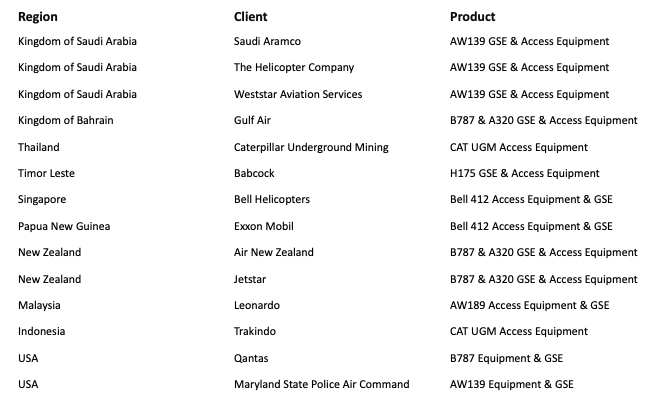This screenshot has width=662, height=415.
Task: Click the Region column header
Action: (36, 17)
